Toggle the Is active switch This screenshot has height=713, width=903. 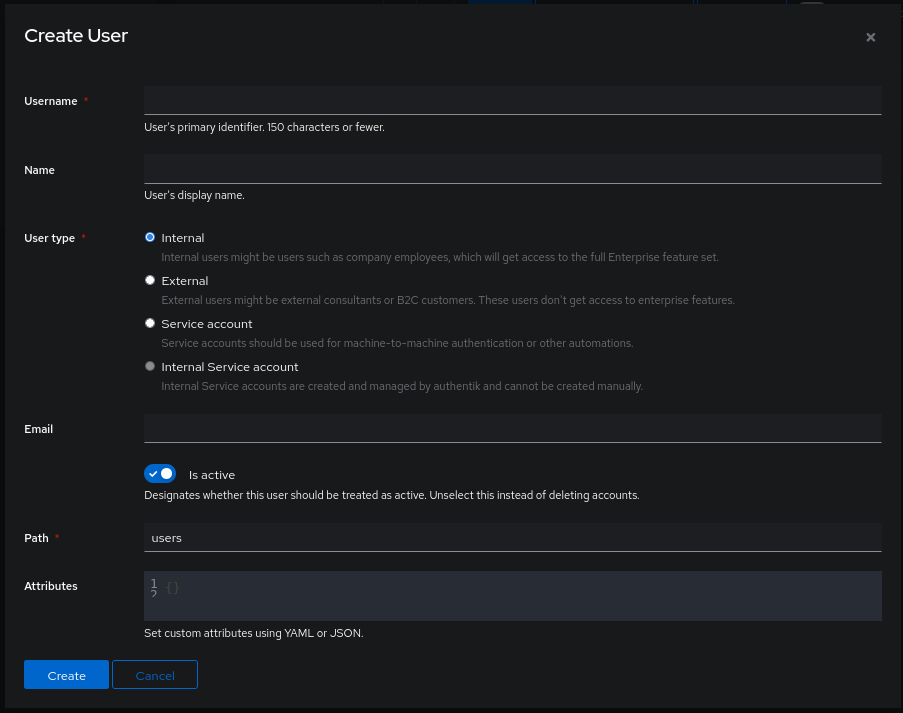160,474
